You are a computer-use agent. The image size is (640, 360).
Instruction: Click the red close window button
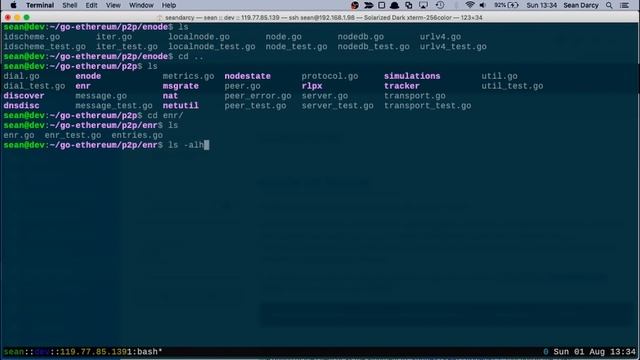coord(7,17)
